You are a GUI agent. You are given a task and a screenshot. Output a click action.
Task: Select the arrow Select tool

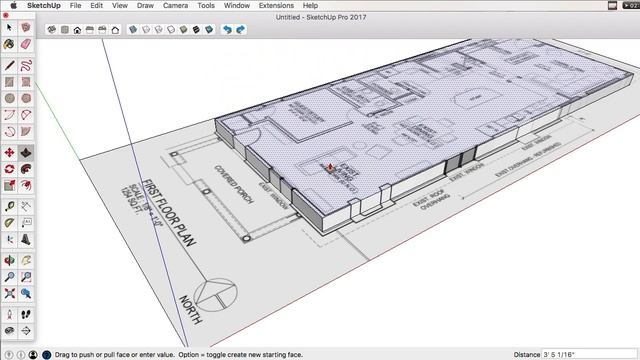9,27
